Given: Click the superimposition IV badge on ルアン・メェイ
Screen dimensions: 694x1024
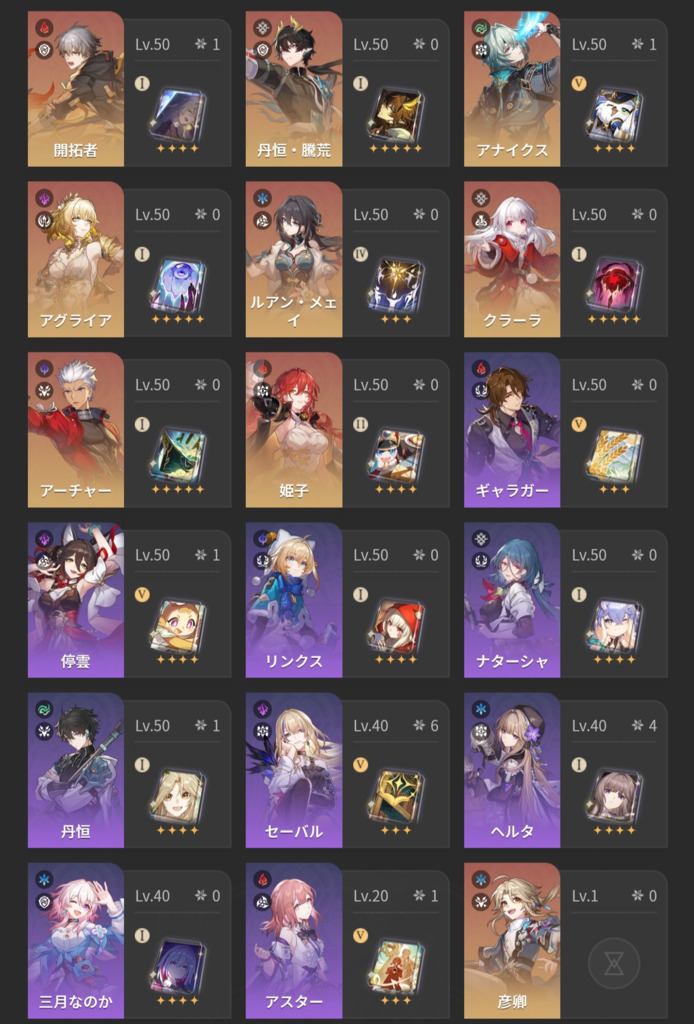Looking at the screenshot, I should [x=360, y=254].
